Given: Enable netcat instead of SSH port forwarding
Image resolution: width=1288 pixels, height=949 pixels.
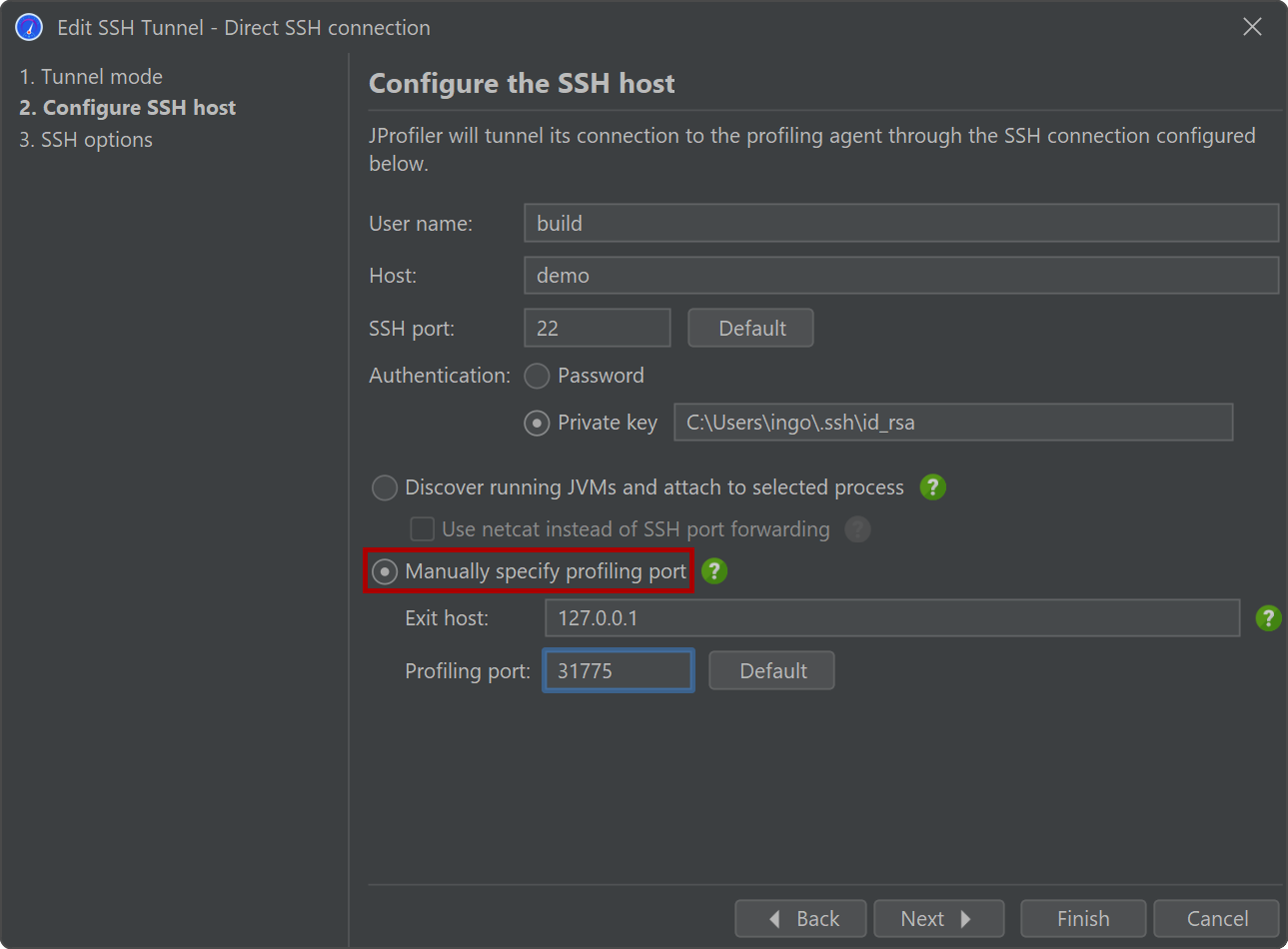Looking at the screenshot, I should (423, 528).
